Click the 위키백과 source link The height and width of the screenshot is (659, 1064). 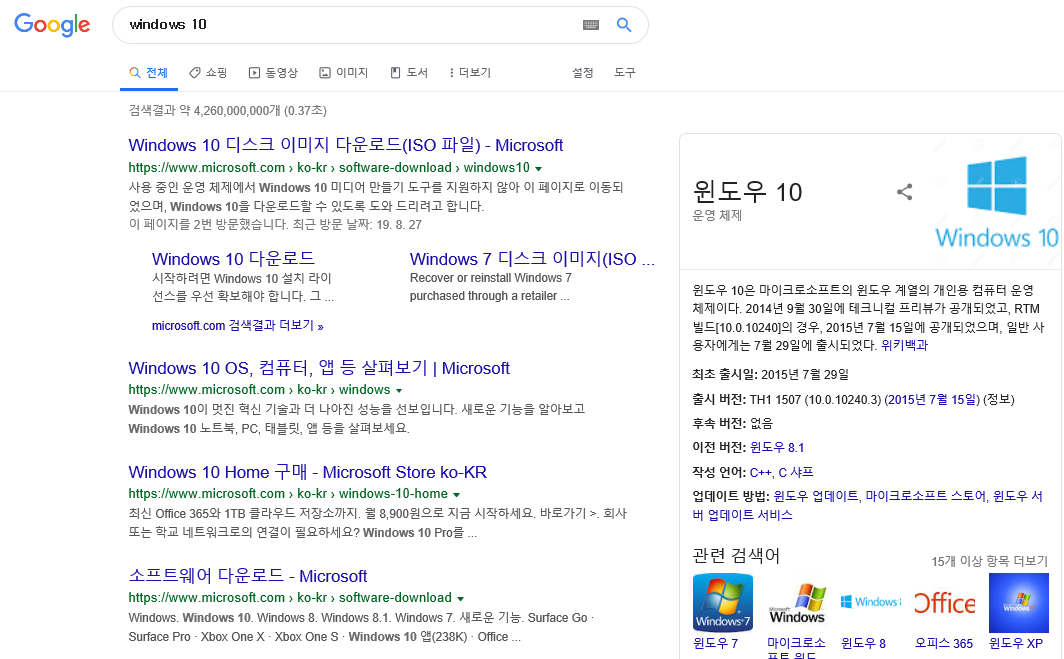904,345
